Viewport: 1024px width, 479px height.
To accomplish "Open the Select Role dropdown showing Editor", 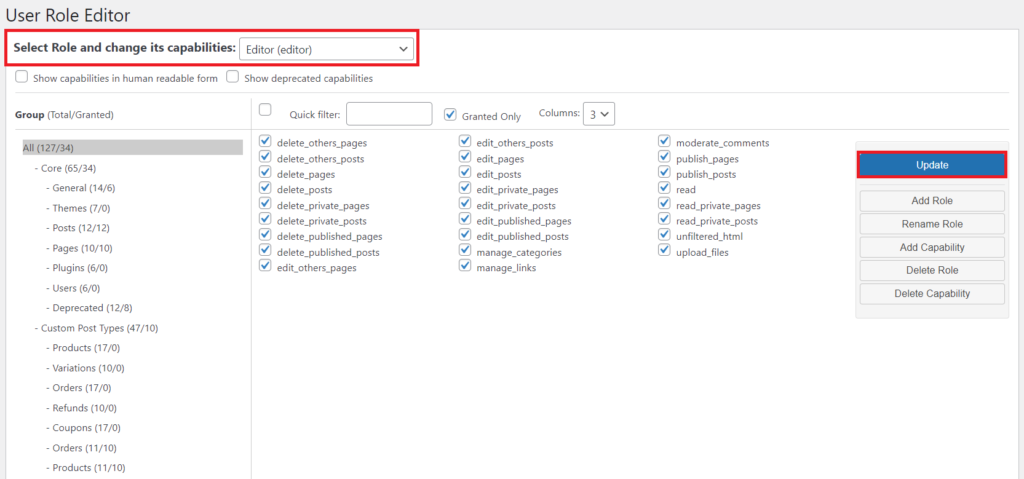I will pyautogui.click(x=327, y=48).
